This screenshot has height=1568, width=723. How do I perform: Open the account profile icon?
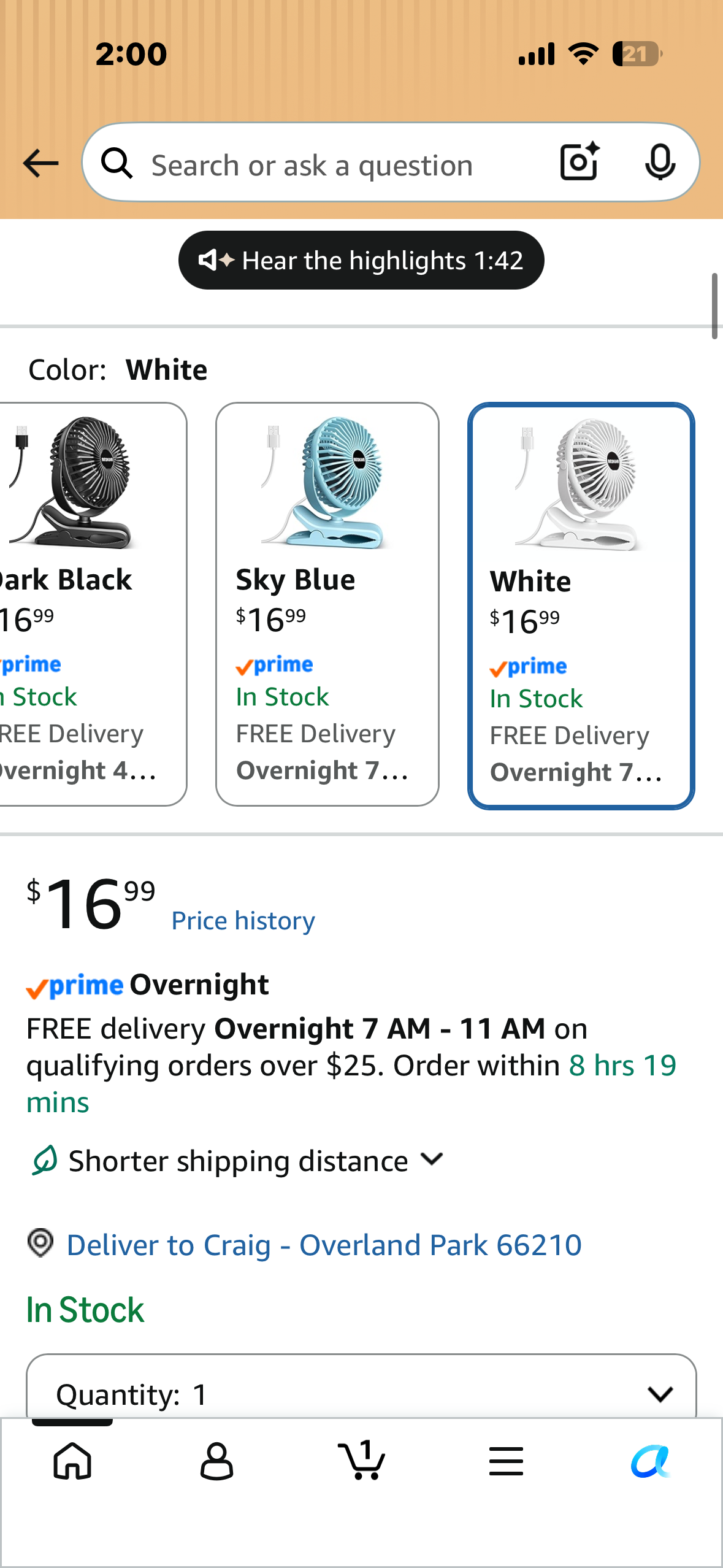[x=217, y=1461]
